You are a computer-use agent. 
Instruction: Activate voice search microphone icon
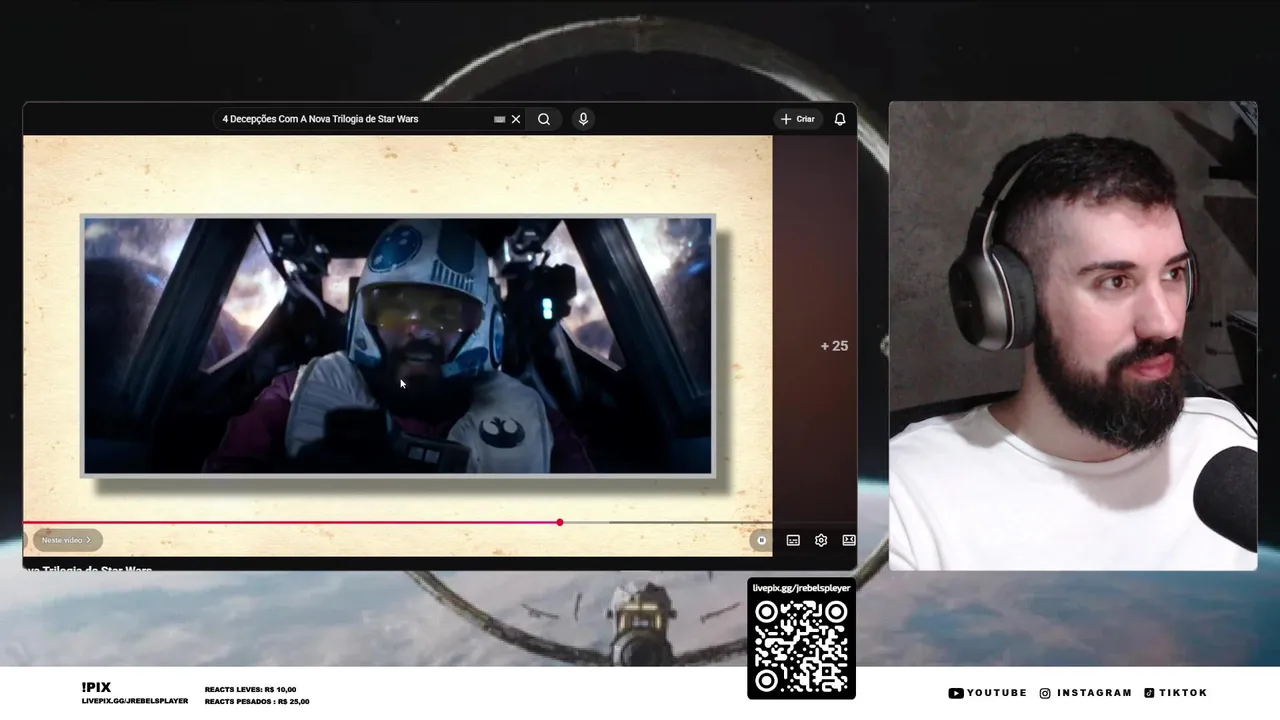[x=583, y=119]
